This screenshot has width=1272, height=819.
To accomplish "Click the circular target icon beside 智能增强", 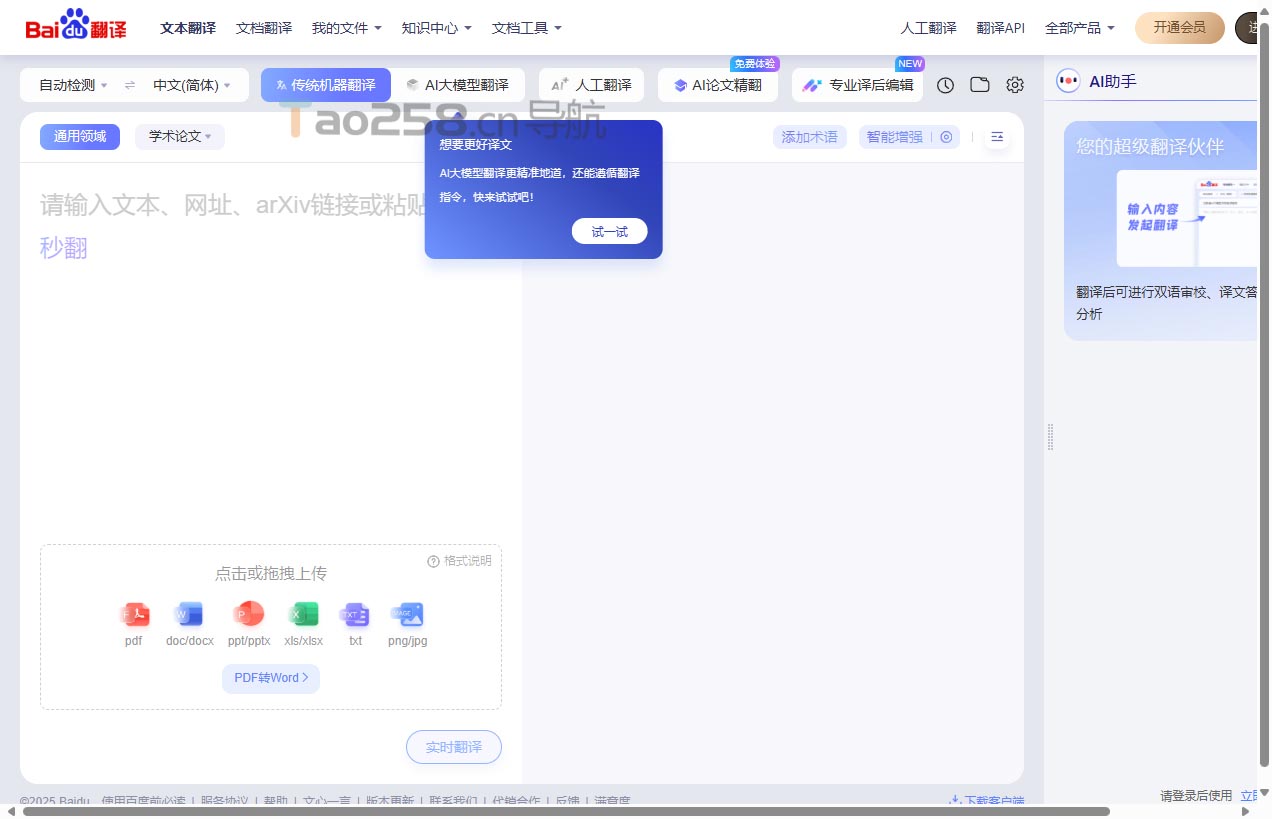I will 946,137.
